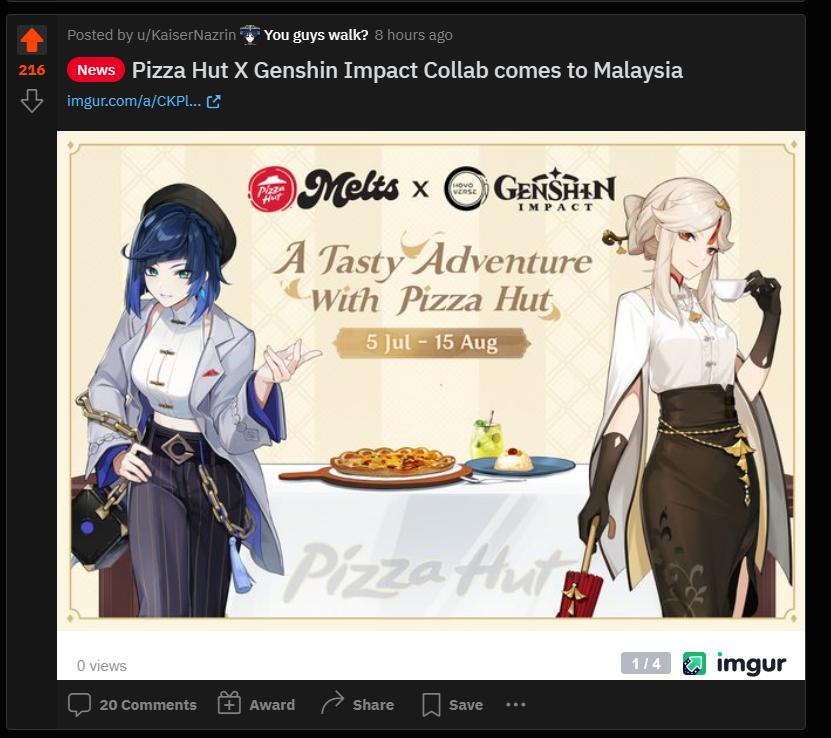Screen dimensions: 831x738
Task: Click the imgur wordmark text
Action: tap(751, 663)
